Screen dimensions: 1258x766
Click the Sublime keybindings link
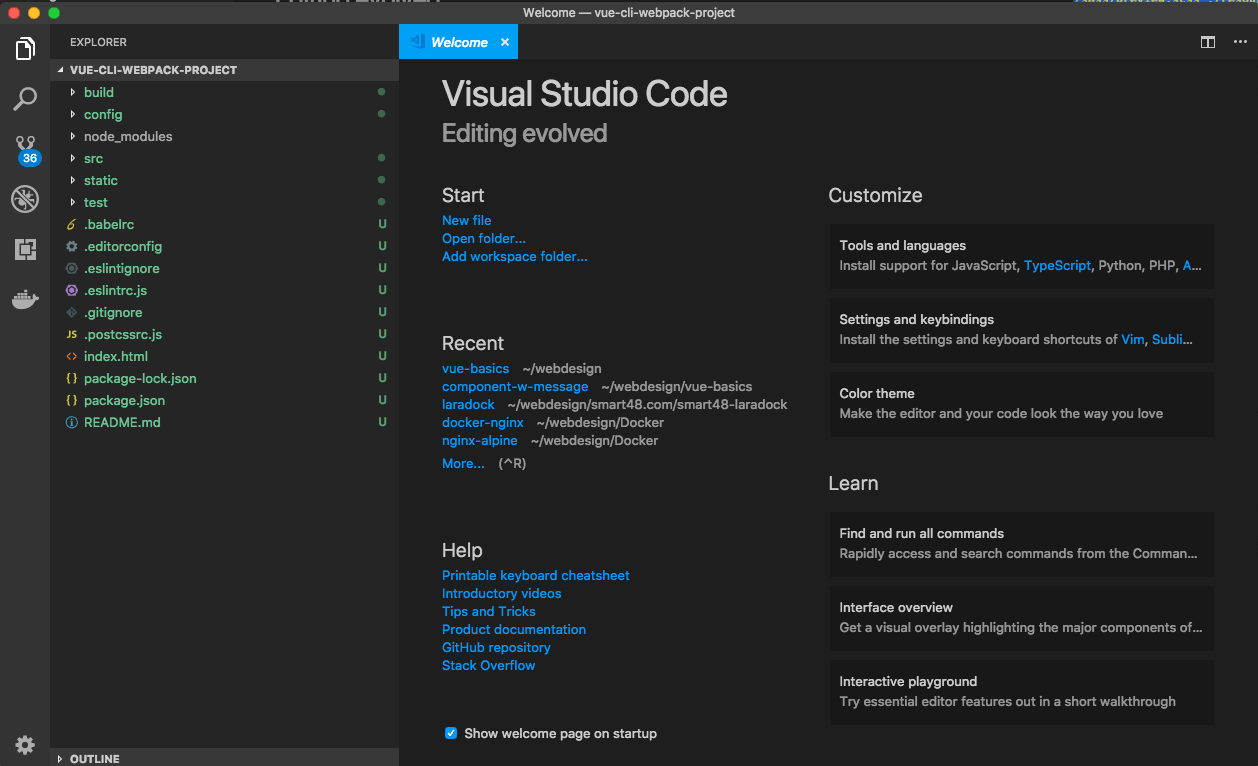[x=1173, y=339]
